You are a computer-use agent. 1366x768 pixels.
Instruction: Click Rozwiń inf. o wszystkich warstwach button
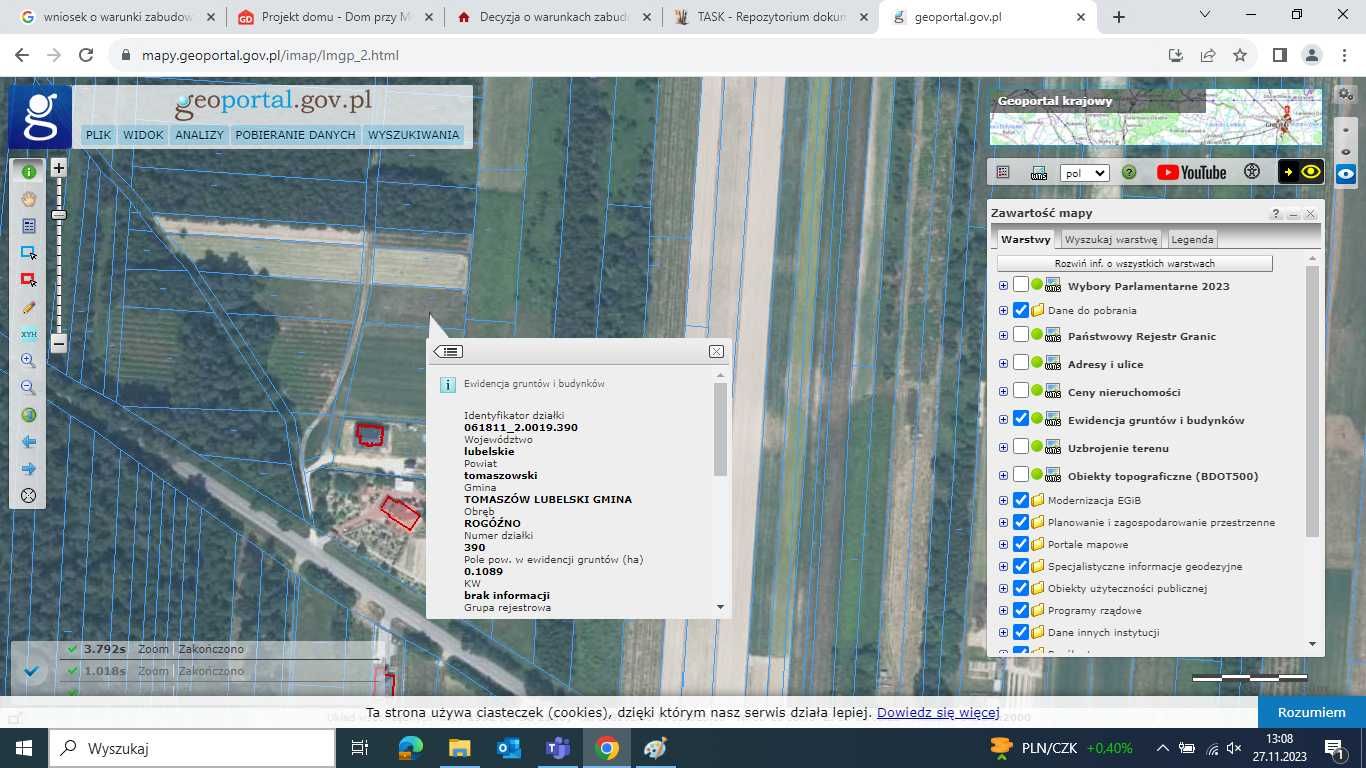point(1134,263)
